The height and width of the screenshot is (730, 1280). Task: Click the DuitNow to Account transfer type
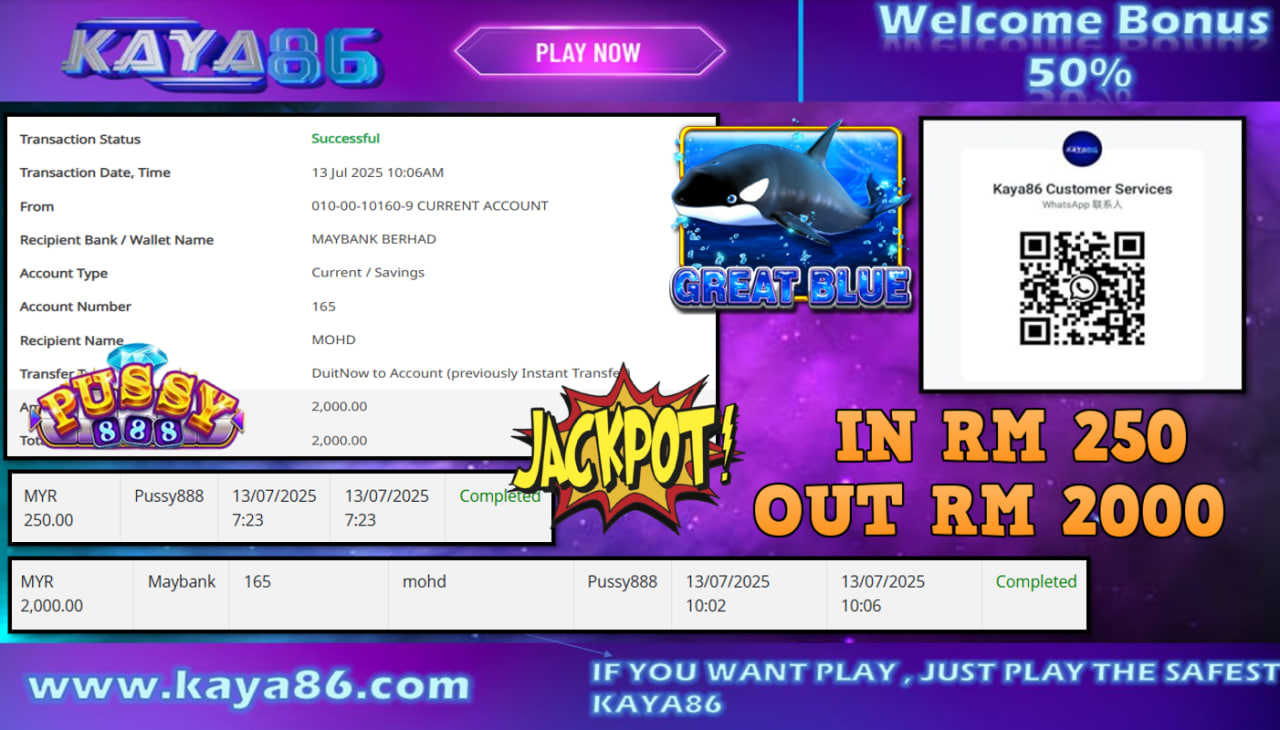[x=468, y=373]
